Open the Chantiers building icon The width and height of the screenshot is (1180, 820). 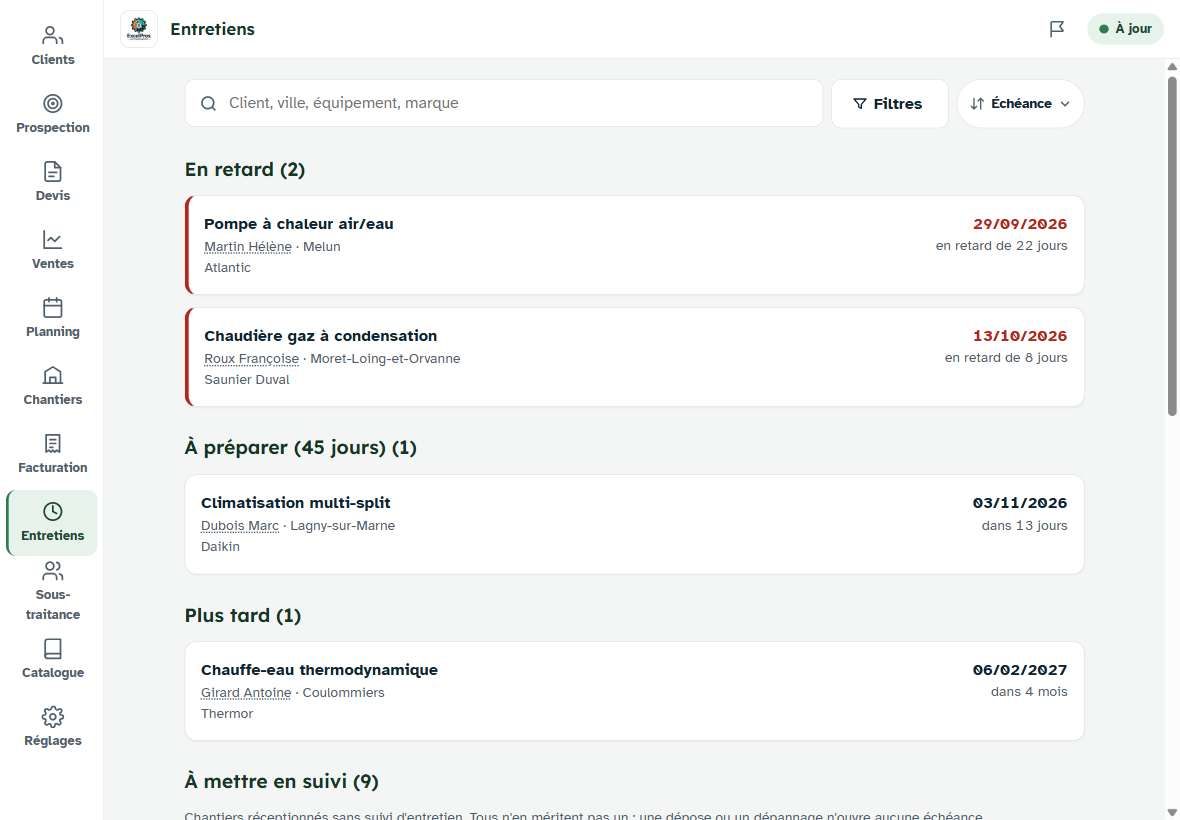(53, 375)
